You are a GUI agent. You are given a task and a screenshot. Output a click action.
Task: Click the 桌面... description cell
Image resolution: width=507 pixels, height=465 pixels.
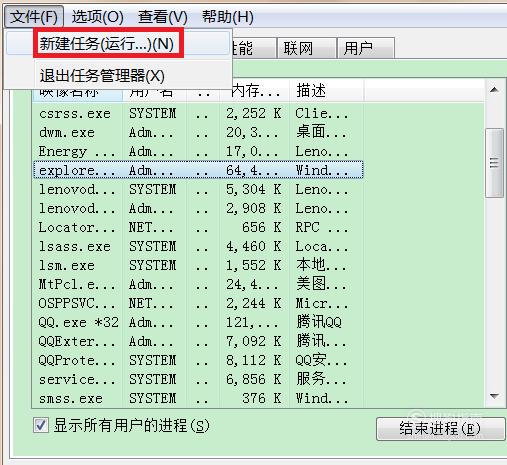(322, 132)
